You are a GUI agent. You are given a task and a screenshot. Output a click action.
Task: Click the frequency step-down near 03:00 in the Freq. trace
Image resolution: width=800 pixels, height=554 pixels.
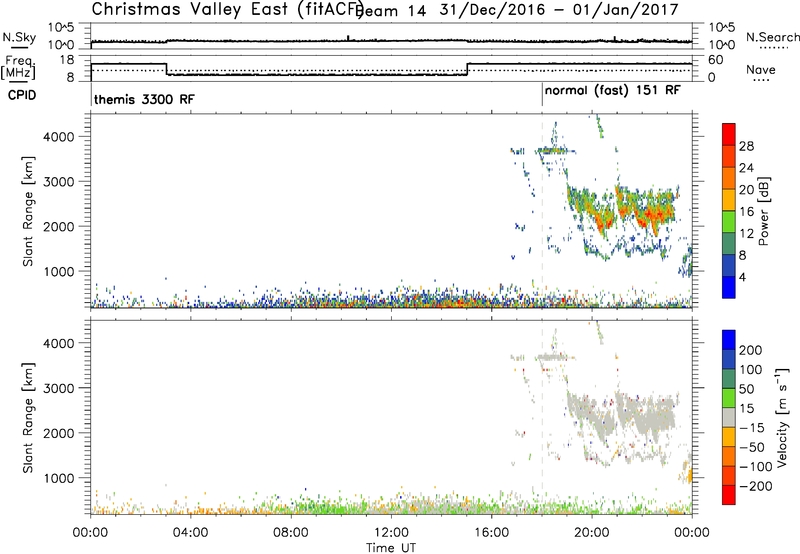coord(166,69)
